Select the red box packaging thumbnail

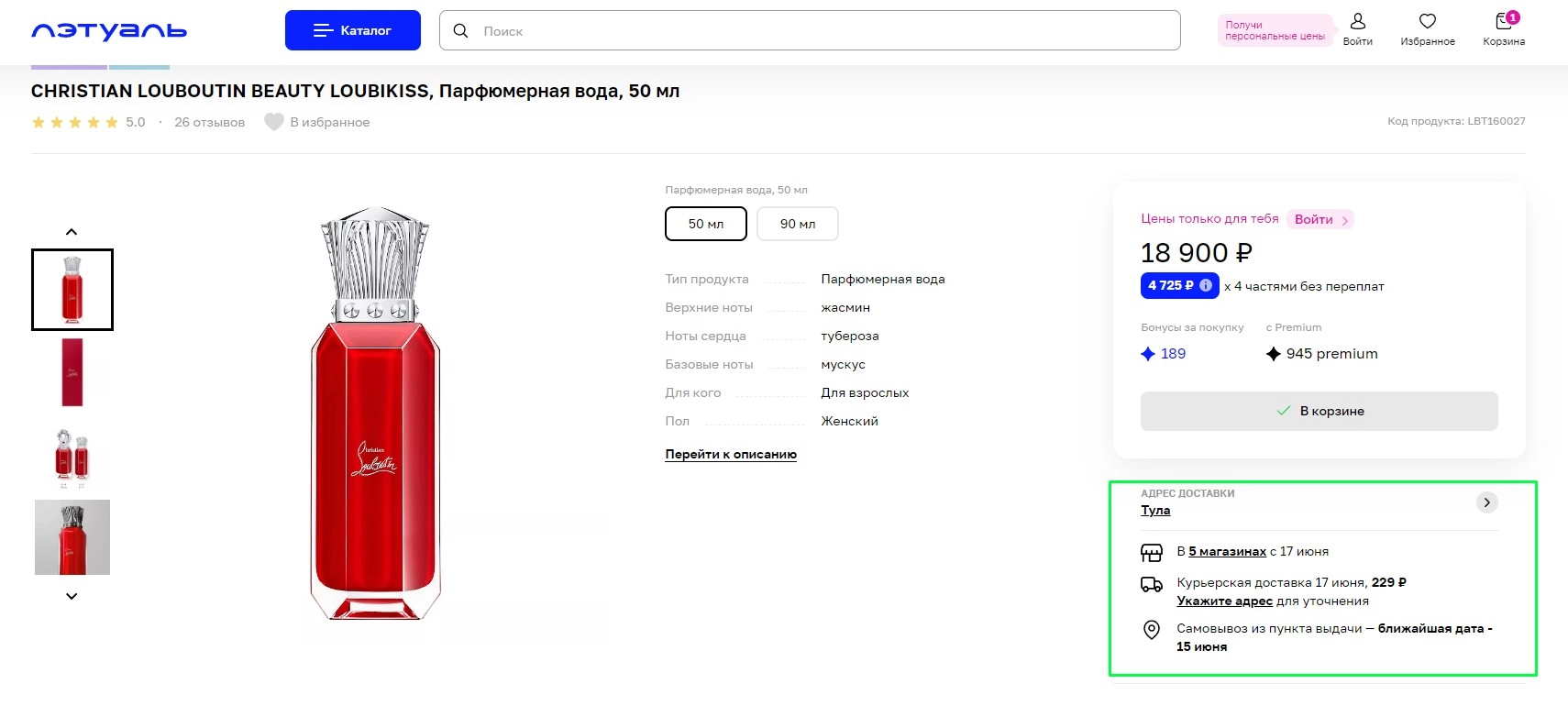(72, 372)
